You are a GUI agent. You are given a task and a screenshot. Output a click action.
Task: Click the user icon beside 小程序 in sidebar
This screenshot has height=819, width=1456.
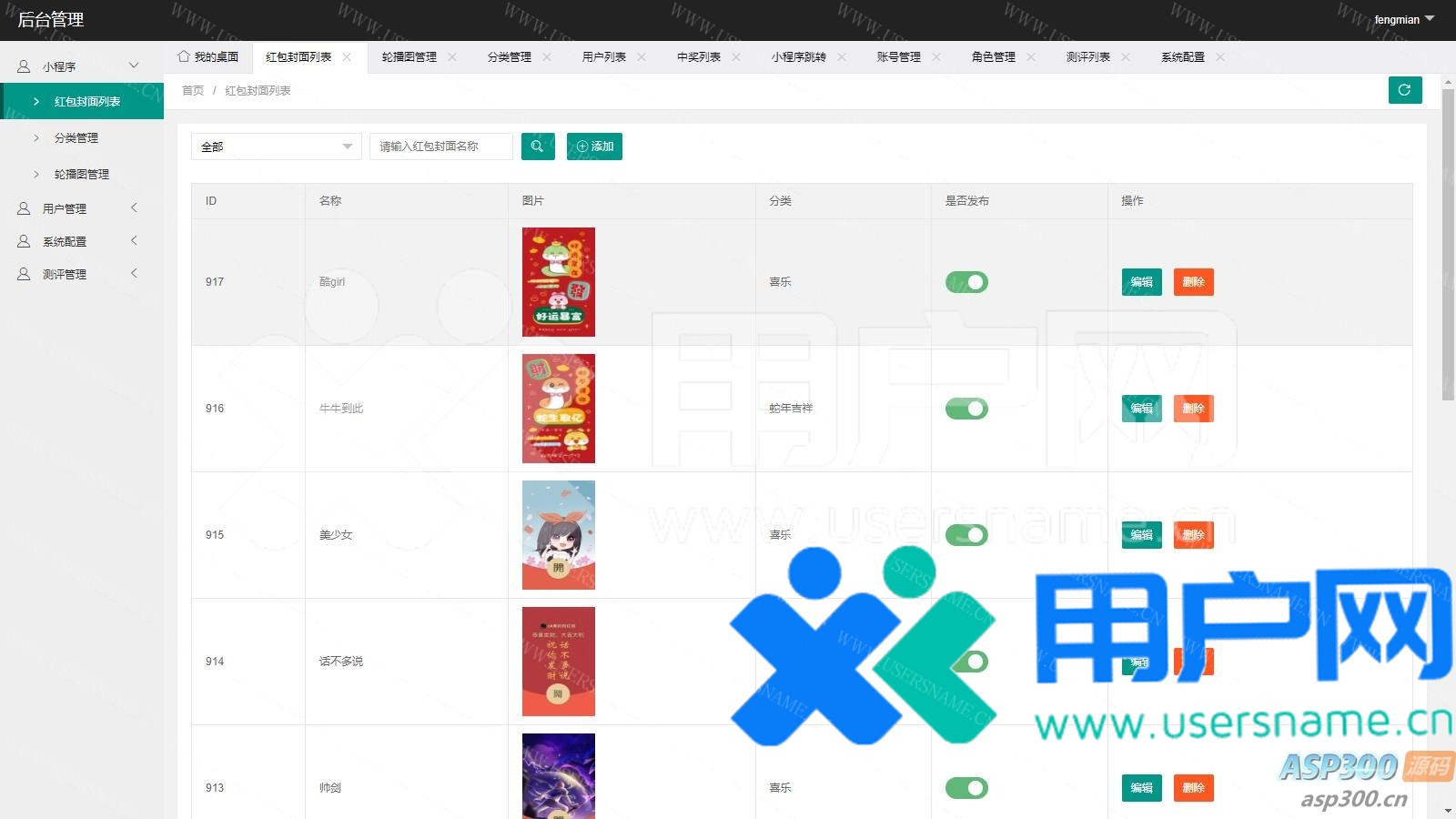[x=24, y=66]
